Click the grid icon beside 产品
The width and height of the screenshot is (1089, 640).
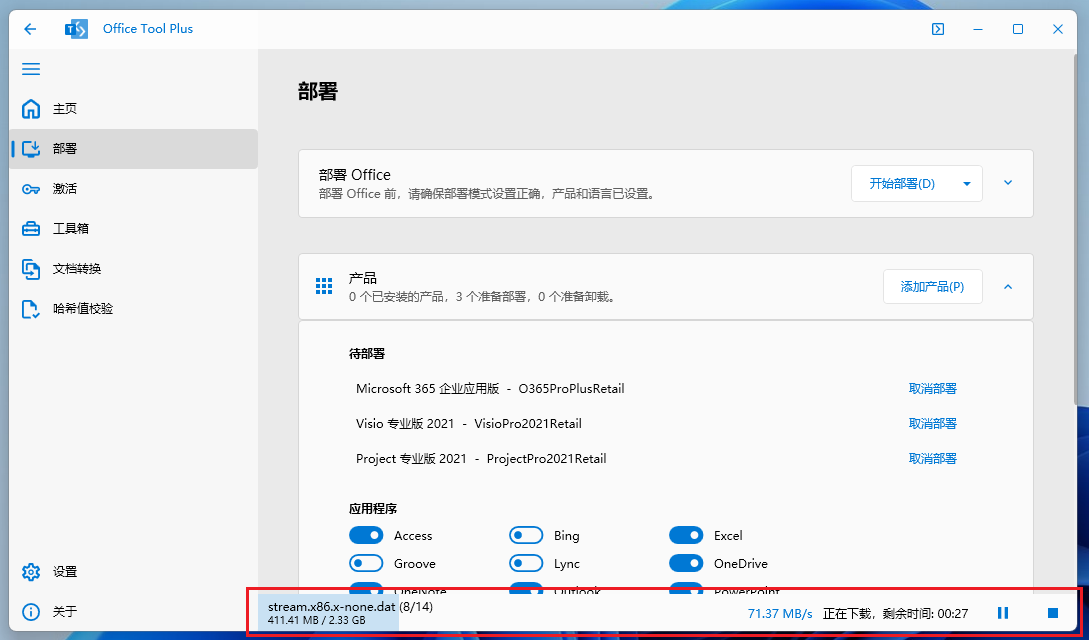coord(324,287)
